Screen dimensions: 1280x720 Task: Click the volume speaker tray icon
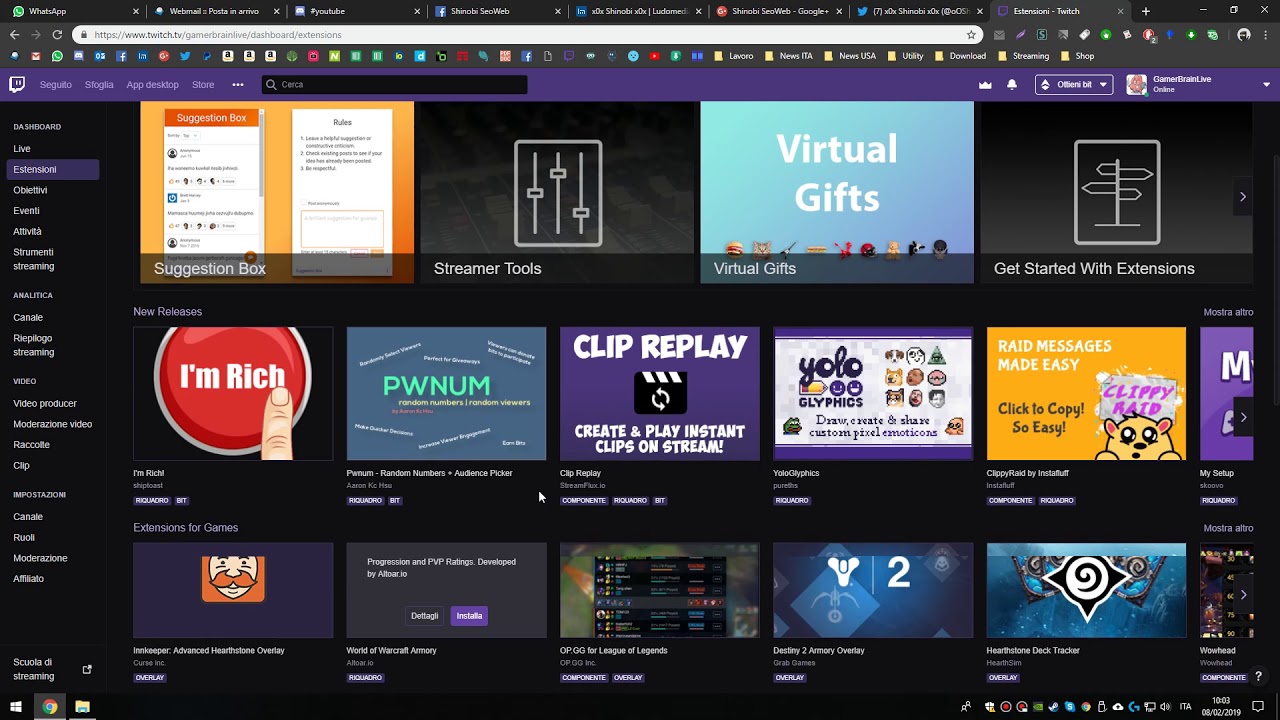pos(1165,707)
